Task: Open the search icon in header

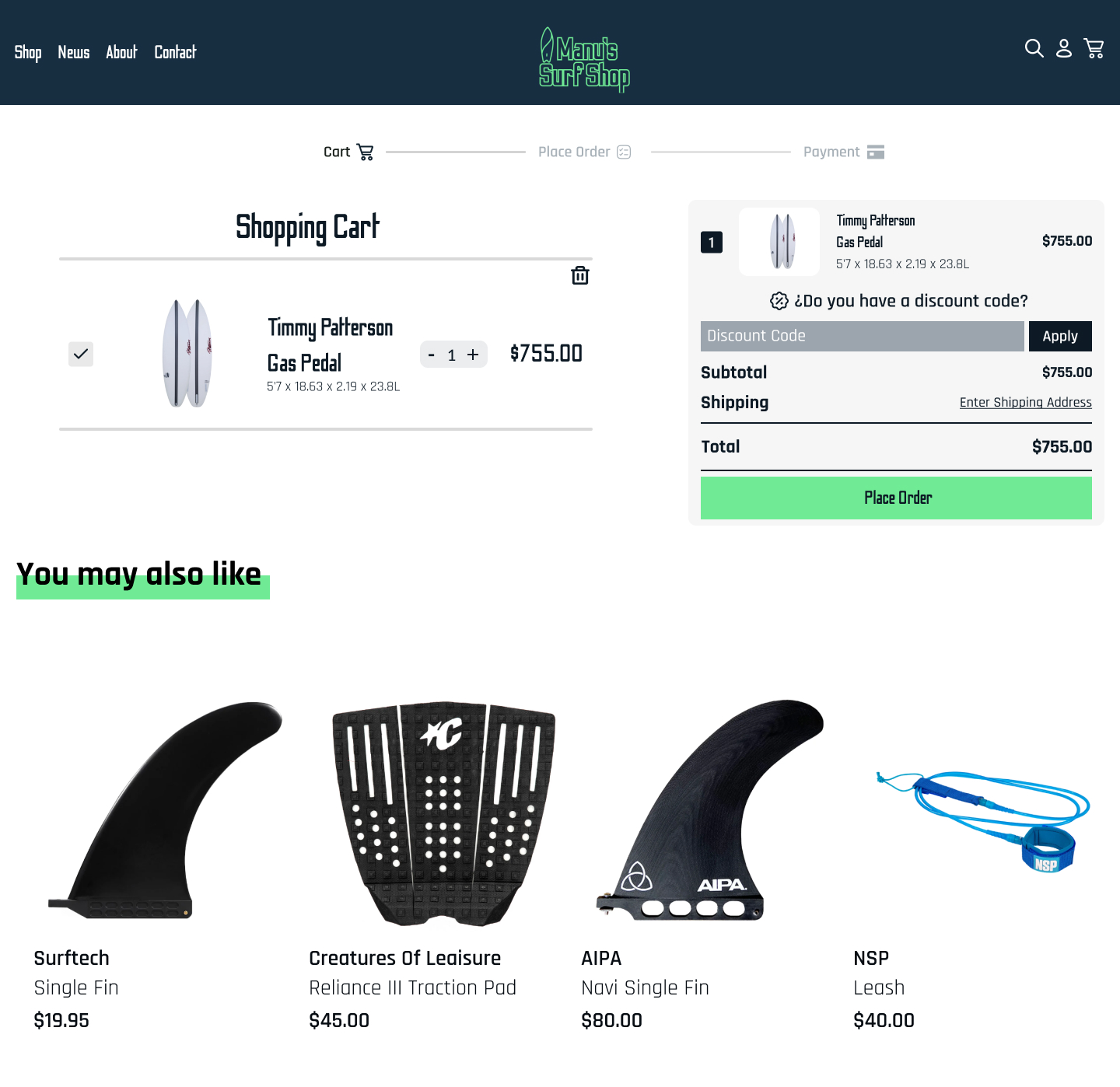Action: point(1034,49)
